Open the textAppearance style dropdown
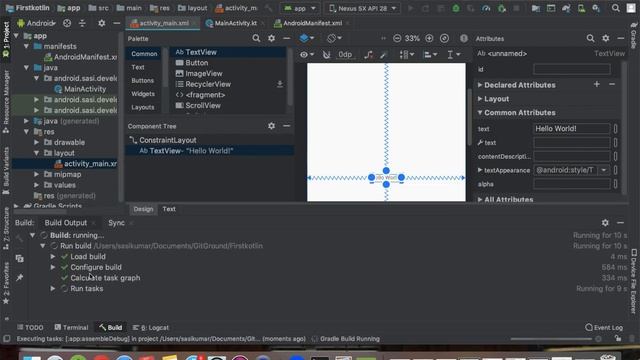Image resolution: width=640 pixels, height=360 pixels. pos(604,170)
